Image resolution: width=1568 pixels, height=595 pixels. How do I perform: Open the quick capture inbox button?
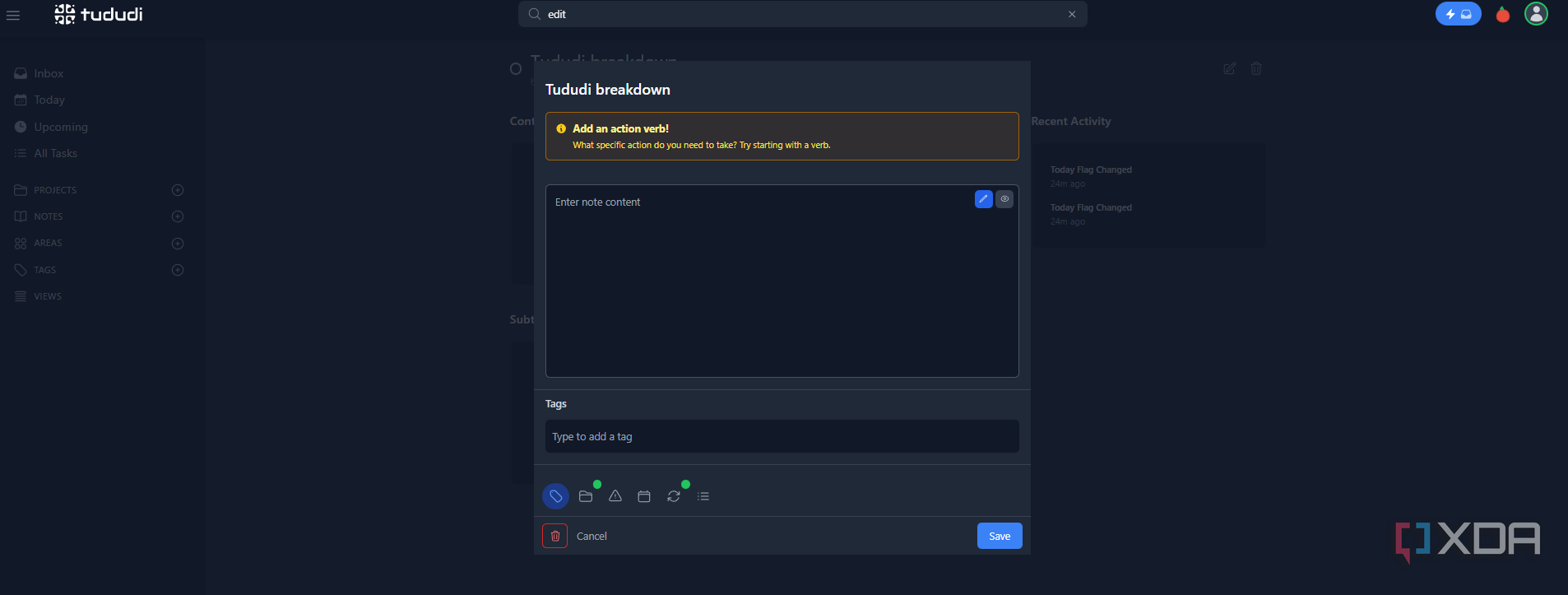(x=1458, y=14)
